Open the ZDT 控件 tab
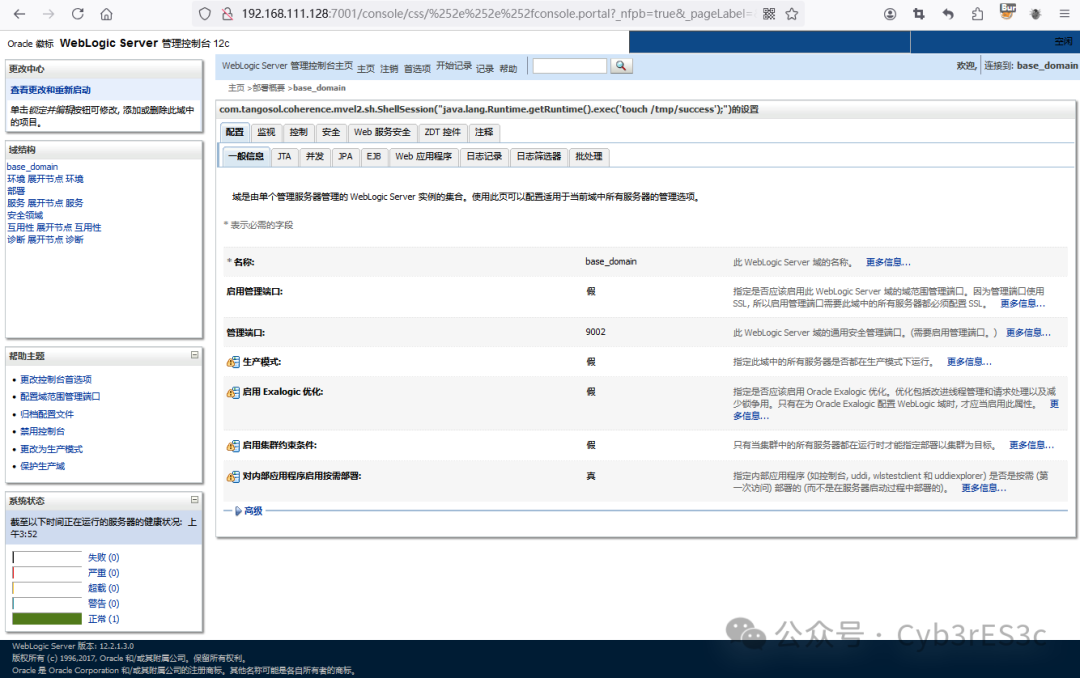 pos(442,132)
